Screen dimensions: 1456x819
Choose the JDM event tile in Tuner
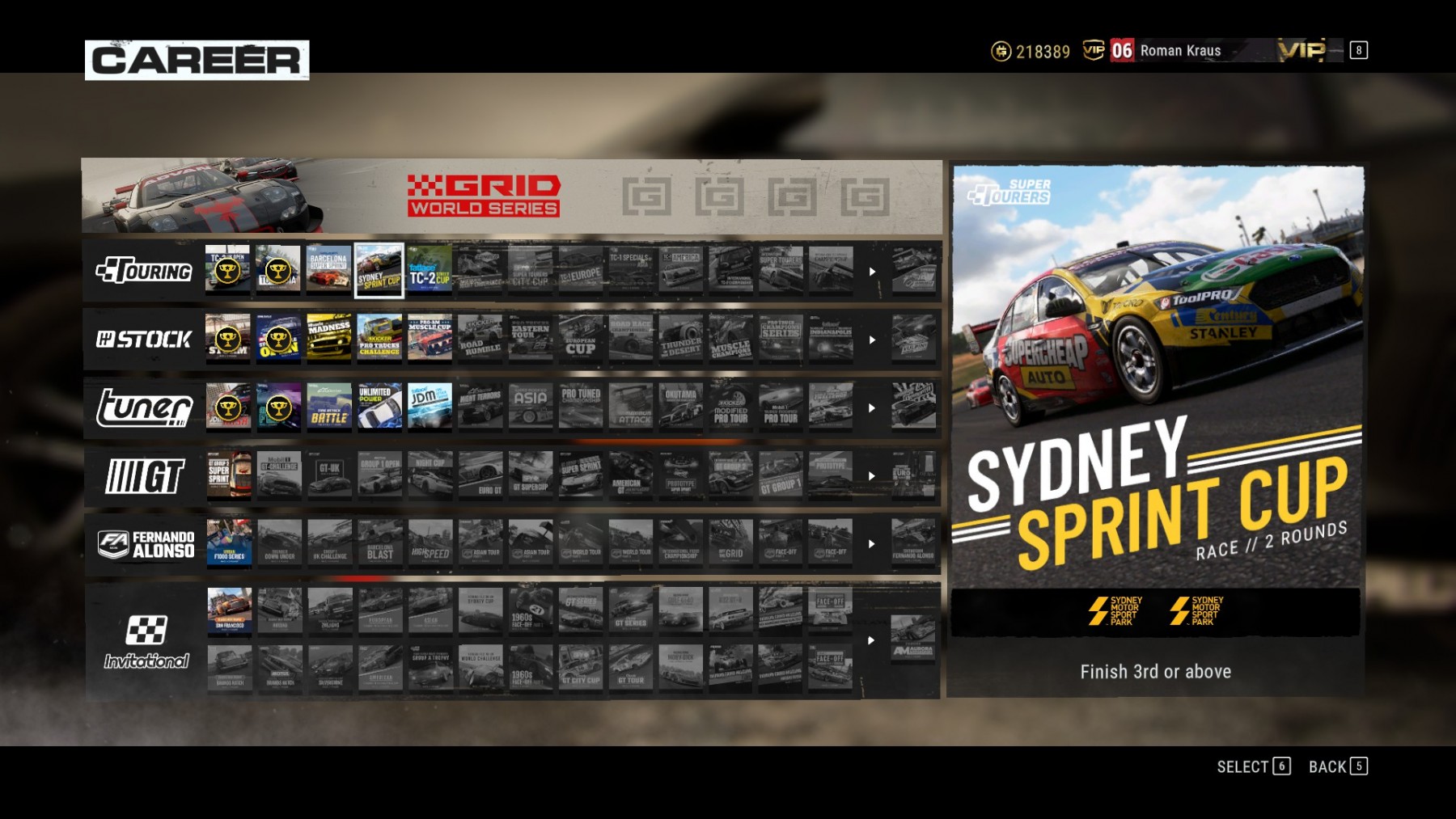point(430,406)
